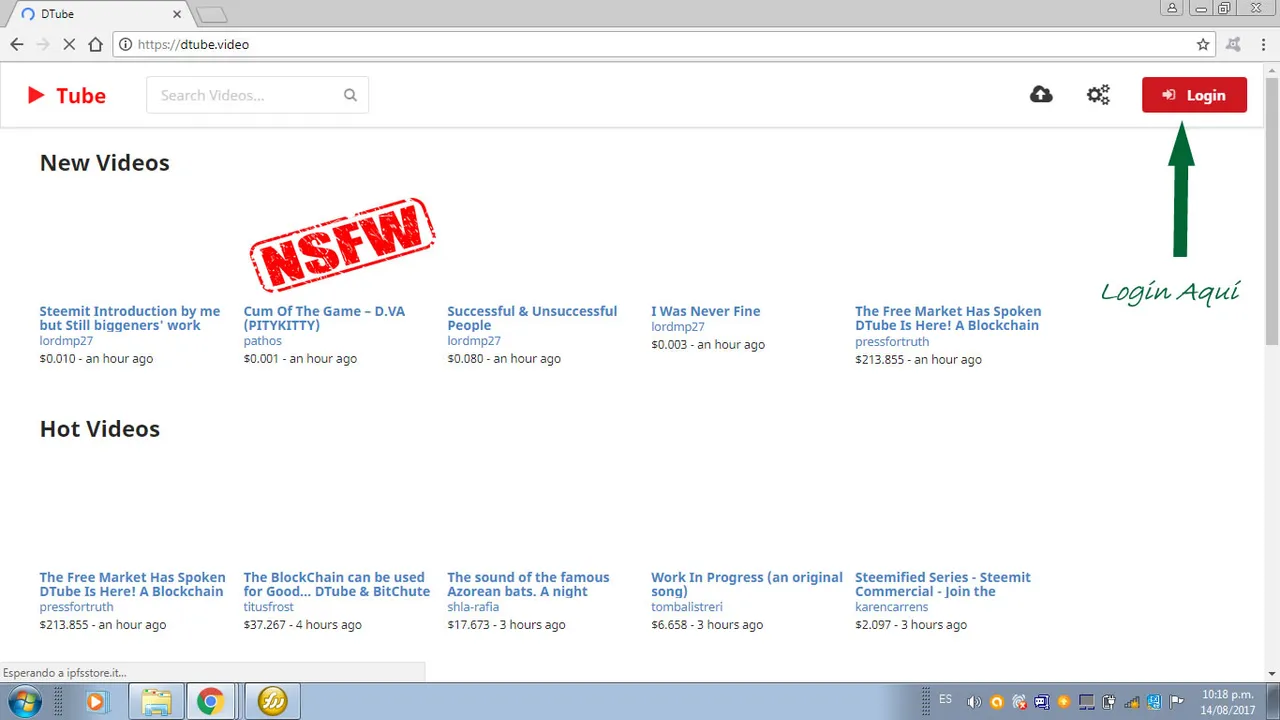1280x720 pixels.
Task: Open 'Work In Progress (an original song)'
Action: tap(747, 584)
